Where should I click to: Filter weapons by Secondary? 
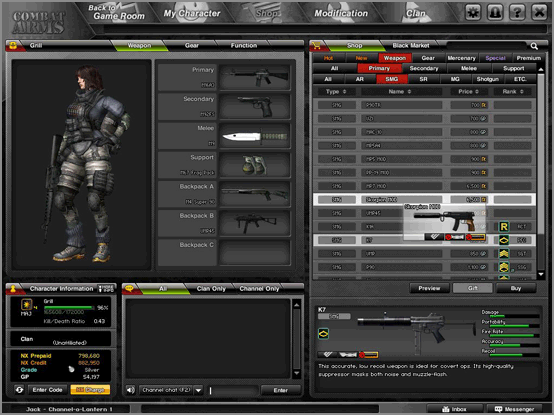424,69
